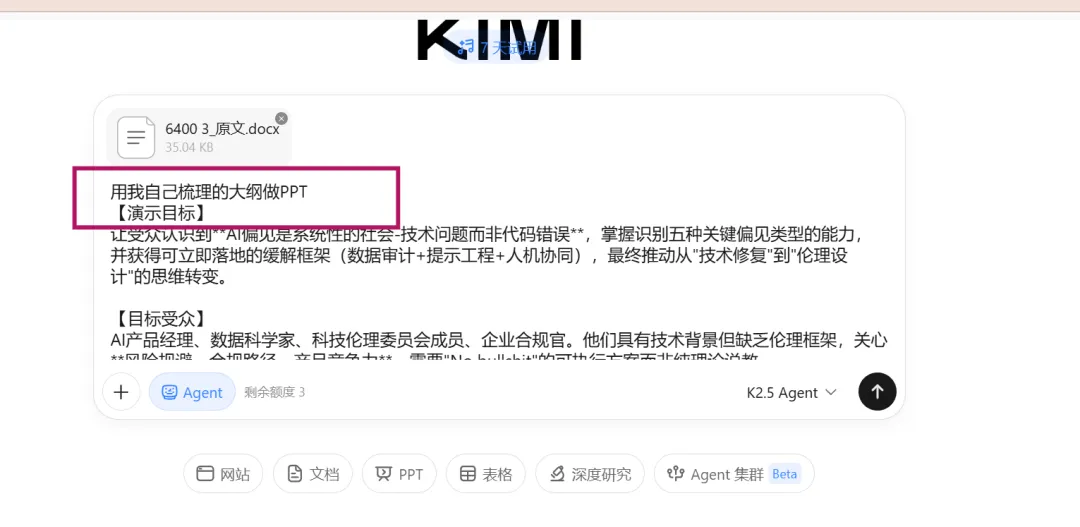1080x527 pixels.
Task: Open the plus attachment button
Action: tap(121, 392)
